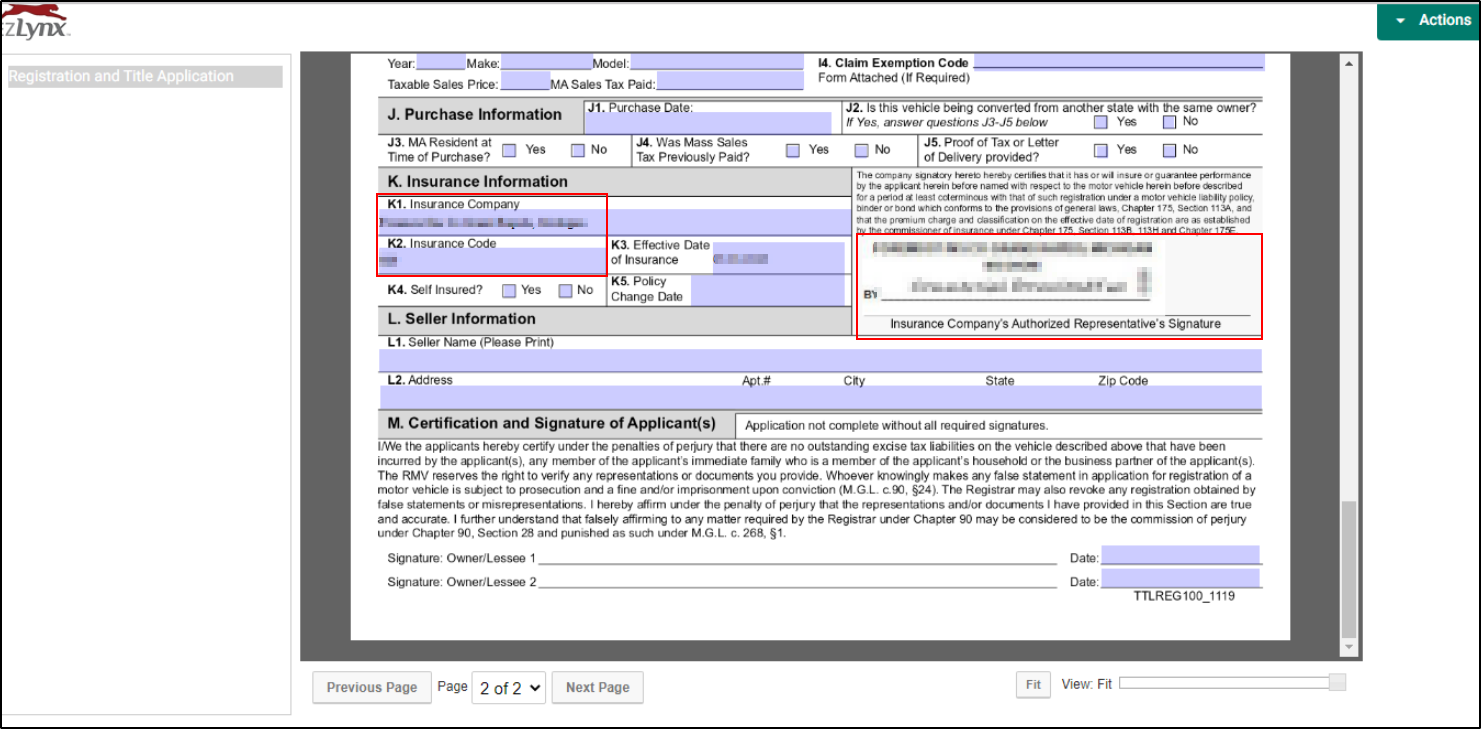Click the vehicle Model field

[717, 63]
